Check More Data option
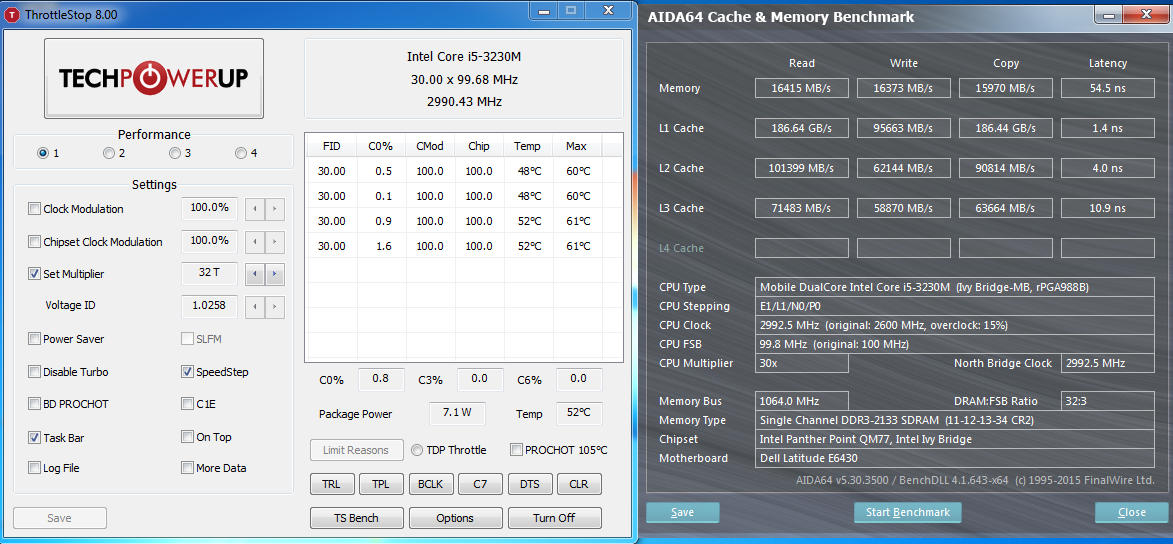 [187, 468]
